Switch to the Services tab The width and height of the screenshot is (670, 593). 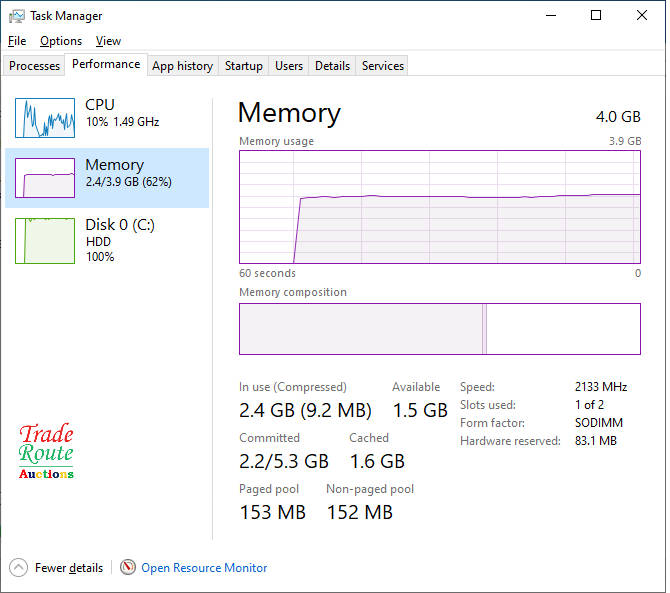pyautogui.click(x=383, y=66)
